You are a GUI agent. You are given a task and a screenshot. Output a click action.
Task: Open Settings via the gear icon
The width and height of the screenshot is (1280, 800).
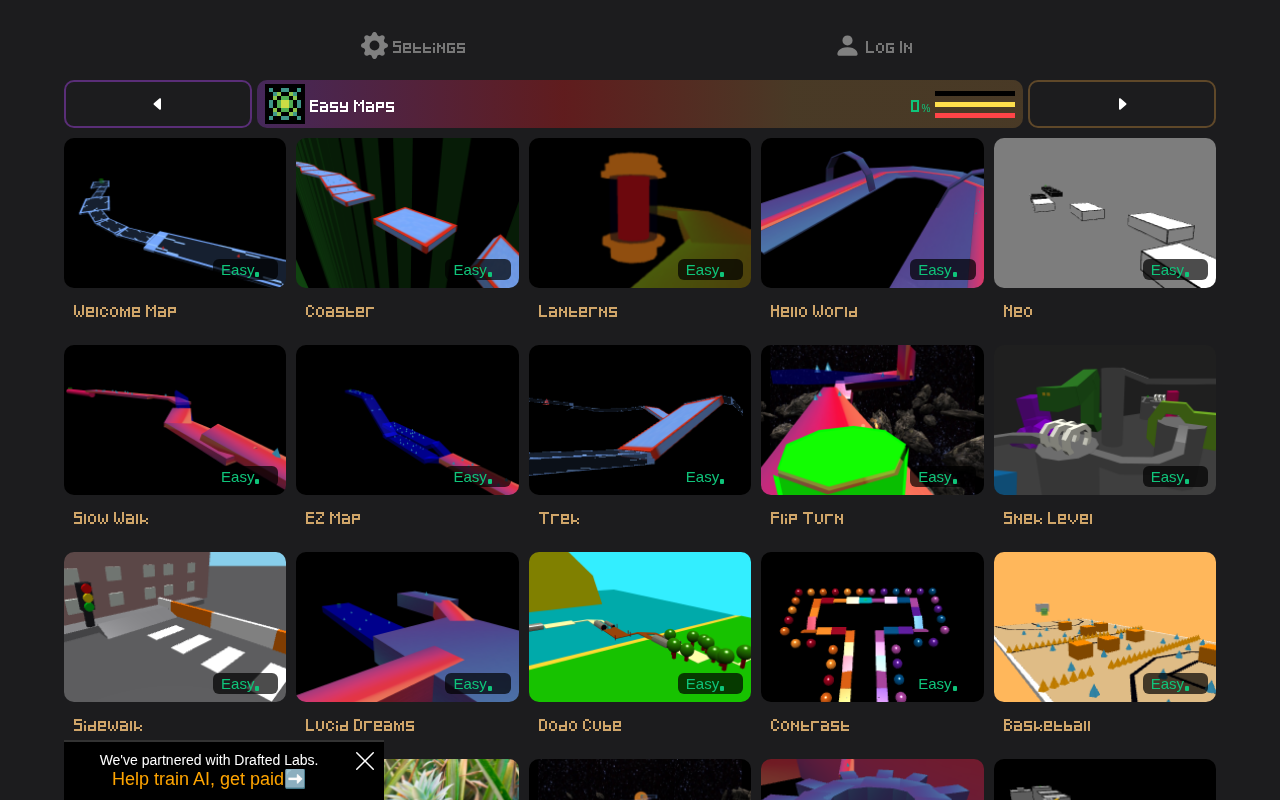pos(374,46)
